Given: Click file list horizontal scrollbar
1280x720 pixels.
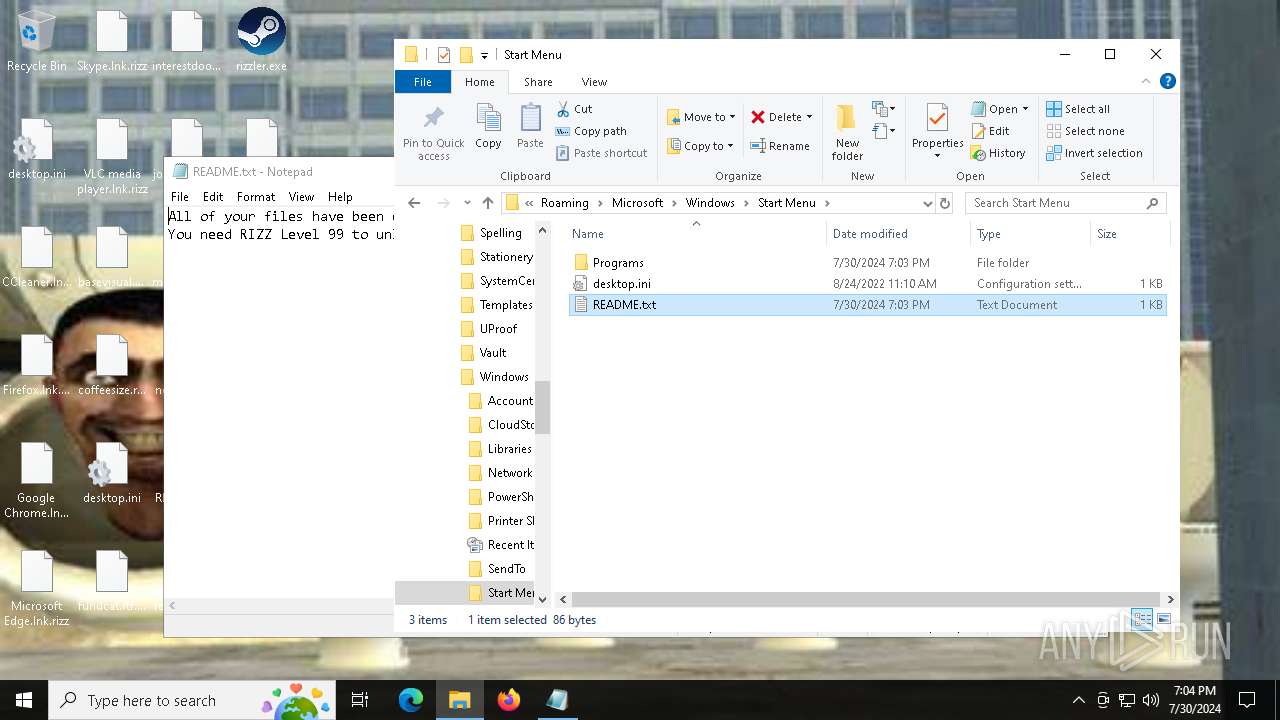Looking at the screenshot, I should 866,599.
